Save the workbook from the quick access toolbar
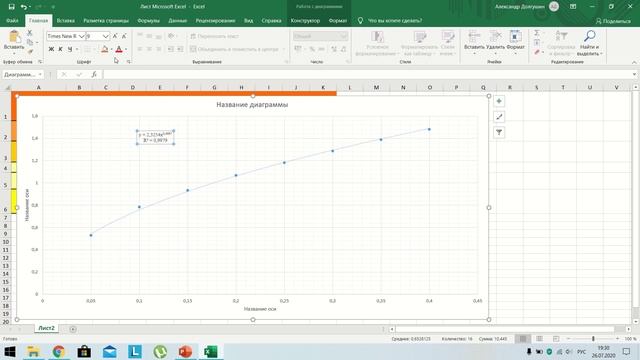The width and height of the screenshot is (640, 360). (11, 7)
